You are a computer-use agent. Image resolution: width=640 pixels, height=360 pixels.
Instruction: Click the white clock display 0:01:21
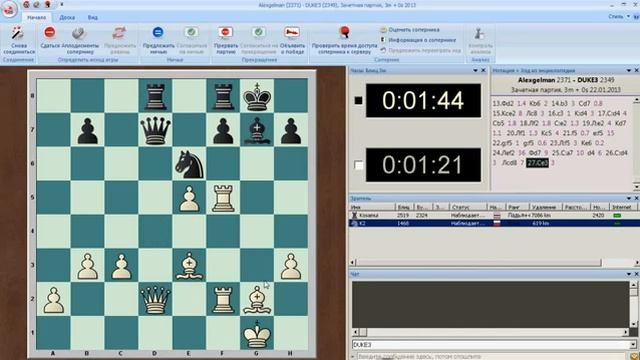[x=423, y=165]
